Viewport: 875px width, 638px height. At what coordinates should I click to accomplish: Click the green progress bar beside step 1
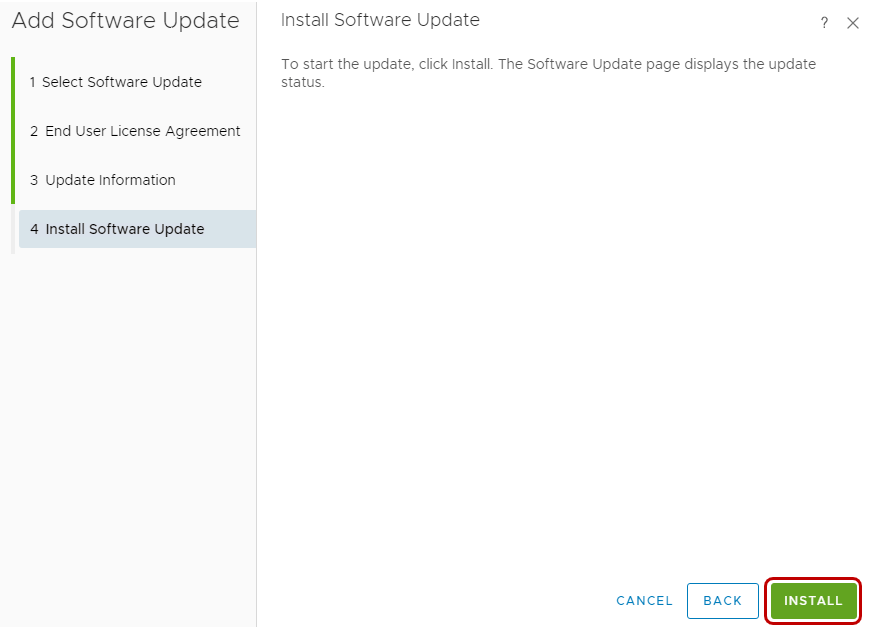12,82
